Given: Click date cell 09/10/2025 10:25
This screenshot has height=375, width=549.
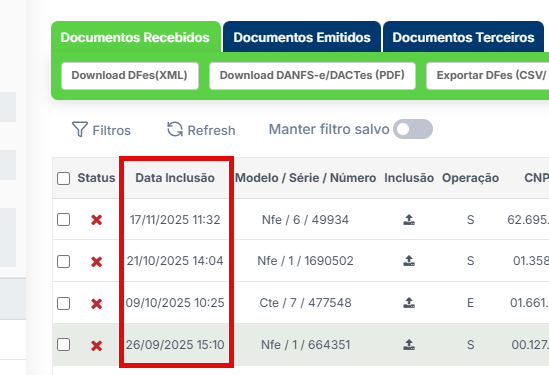Looking at the screenshot, I should pyautogui.click(x=175, y=303).
